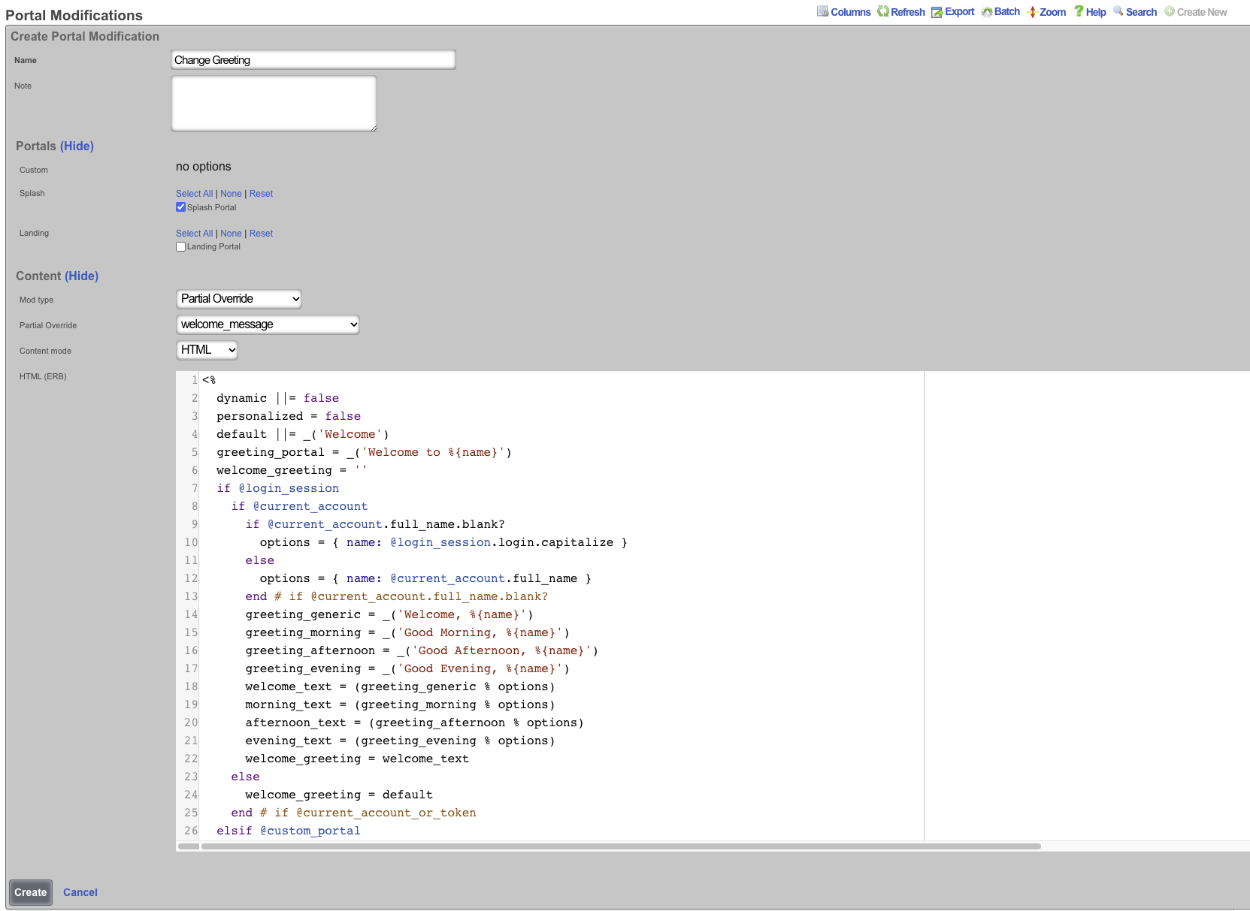Click Reset link under Landing

pos(261,234)
